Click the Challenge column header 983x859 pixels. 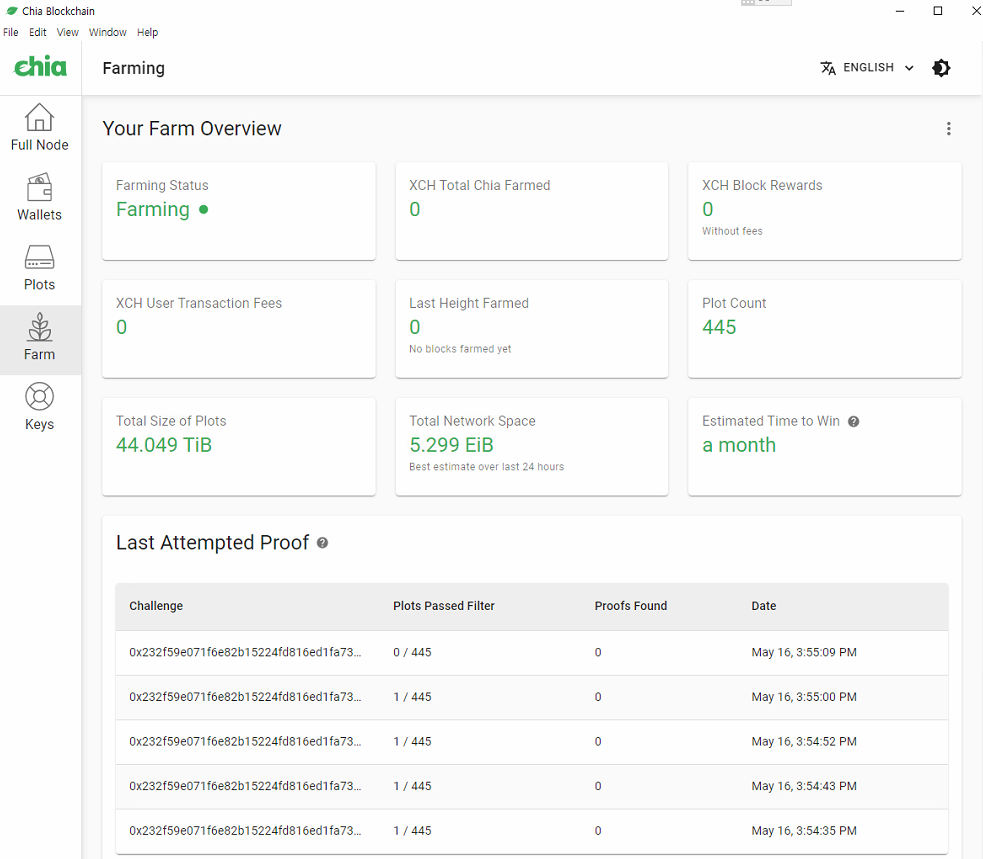coord(156,606)
